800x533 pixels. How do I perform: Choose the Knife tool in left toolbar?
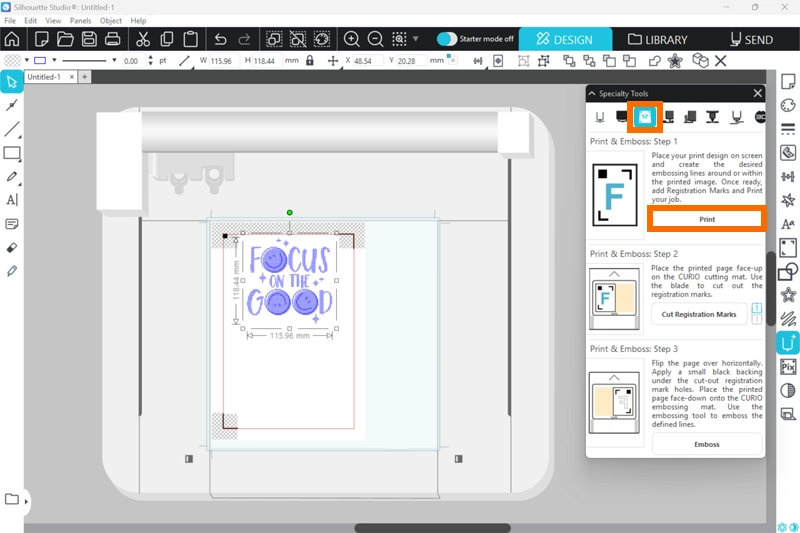(12, 271)
